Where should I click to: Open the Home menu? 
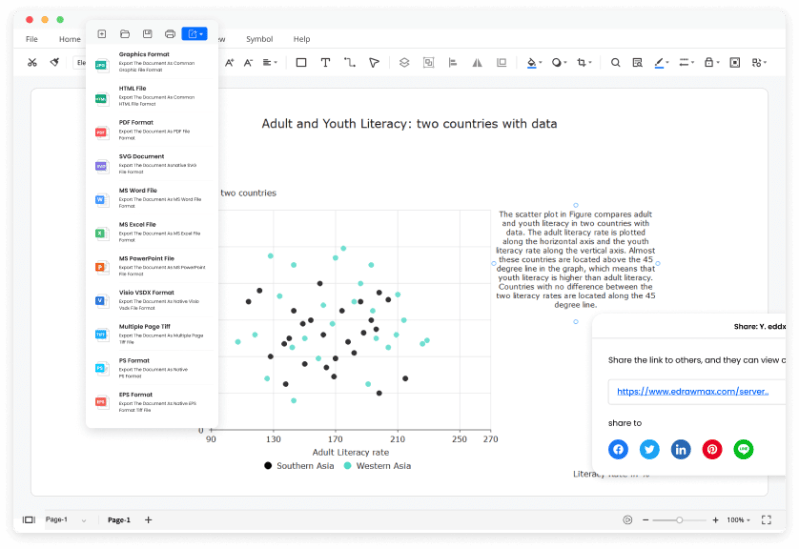point(70,39)
